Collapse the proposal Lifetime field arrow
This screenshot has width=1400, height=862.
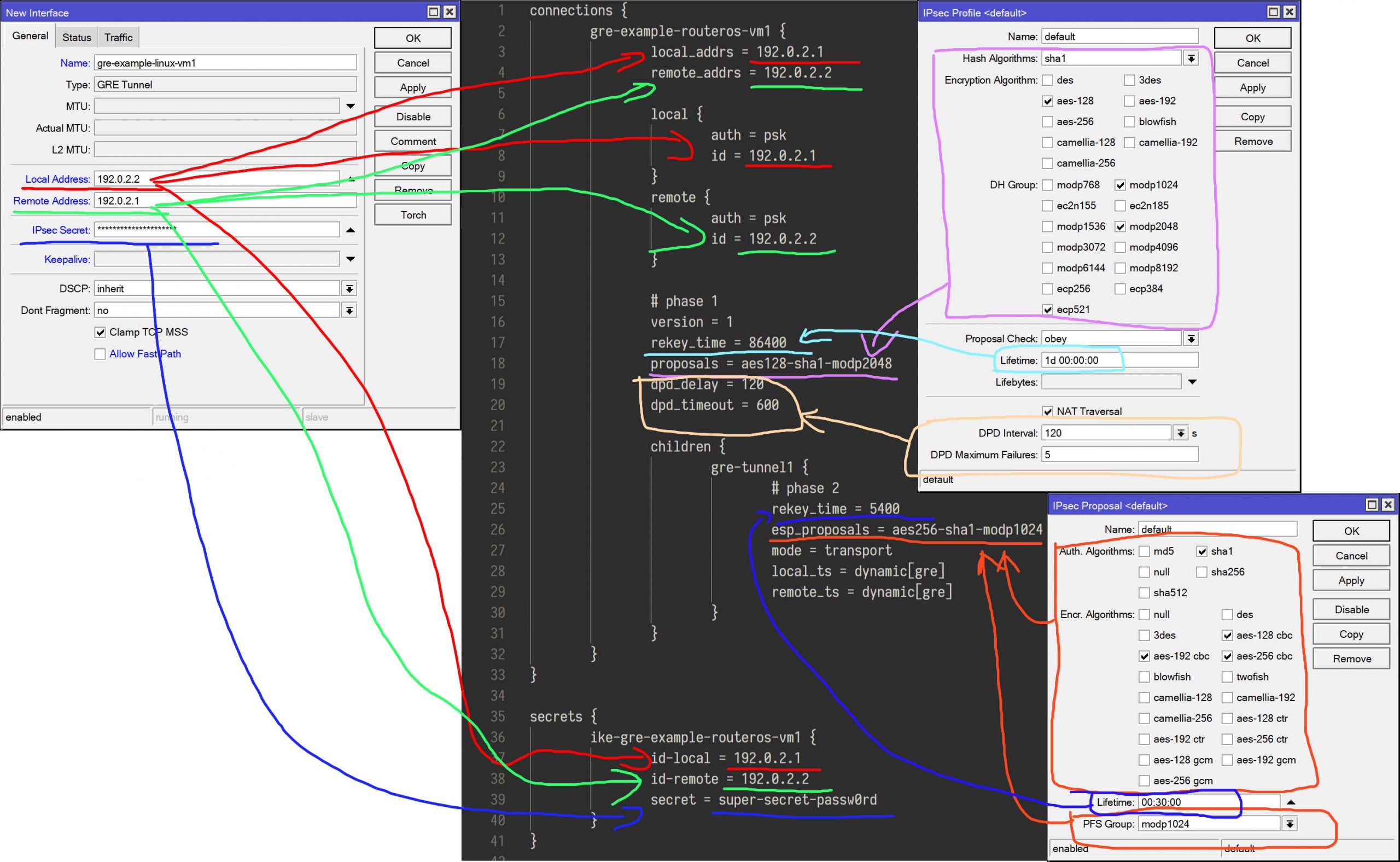(1291, 802)
